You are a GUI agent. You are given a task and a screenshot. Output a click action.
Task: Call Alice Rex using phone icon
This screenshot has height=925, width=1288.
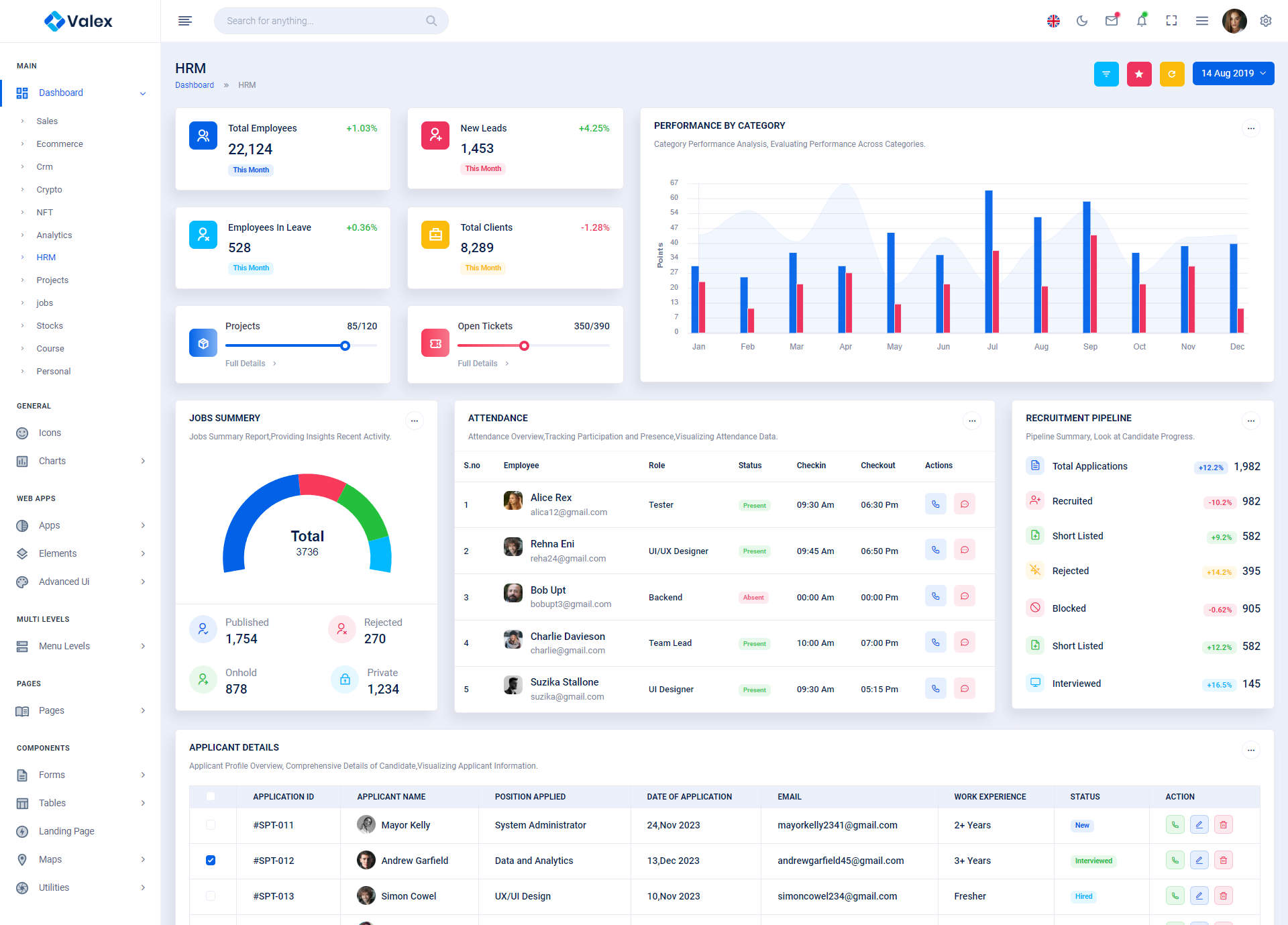pyautogui.click(x=935, y=504)
